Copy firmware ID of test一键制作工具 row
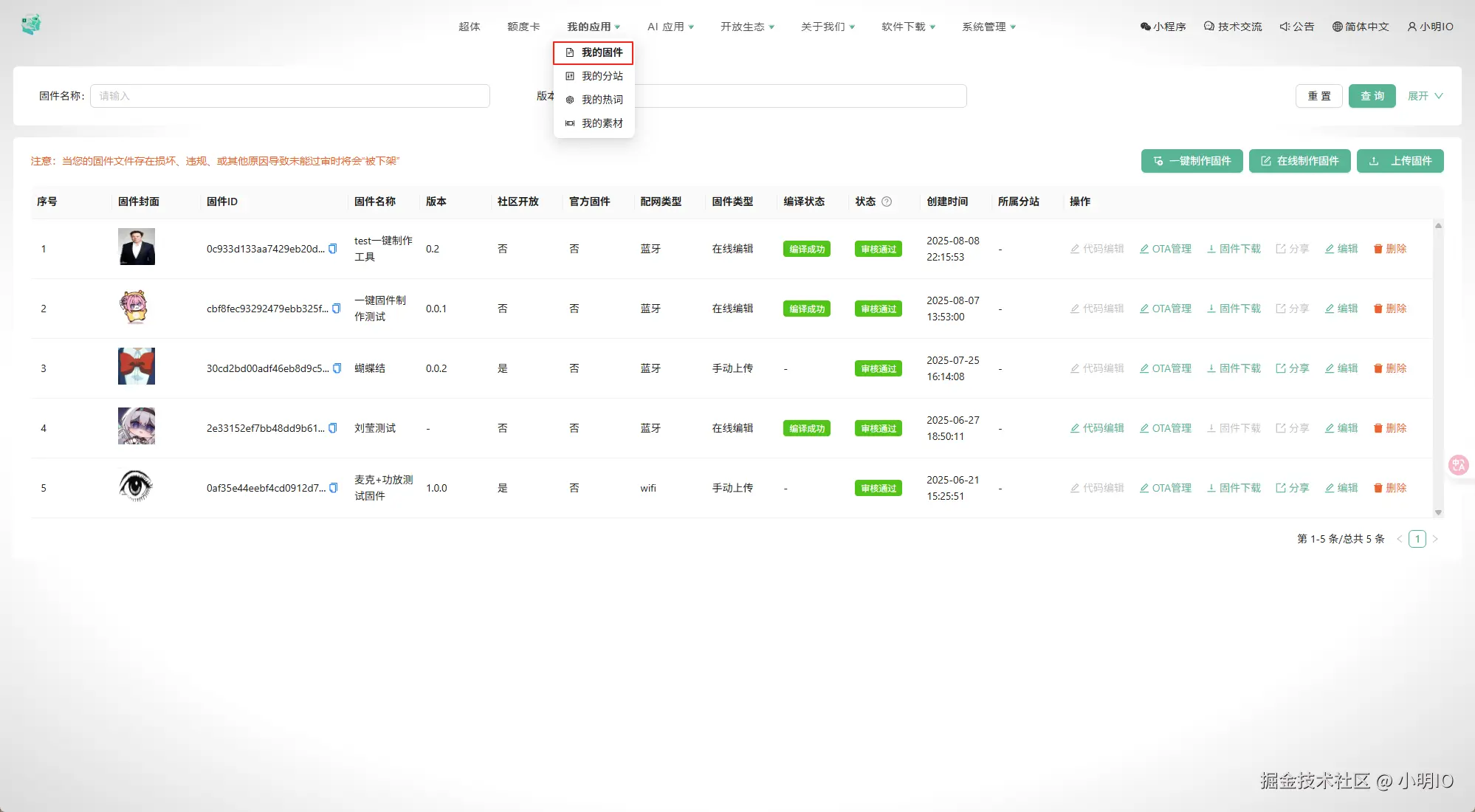 [x=333, y=249]
